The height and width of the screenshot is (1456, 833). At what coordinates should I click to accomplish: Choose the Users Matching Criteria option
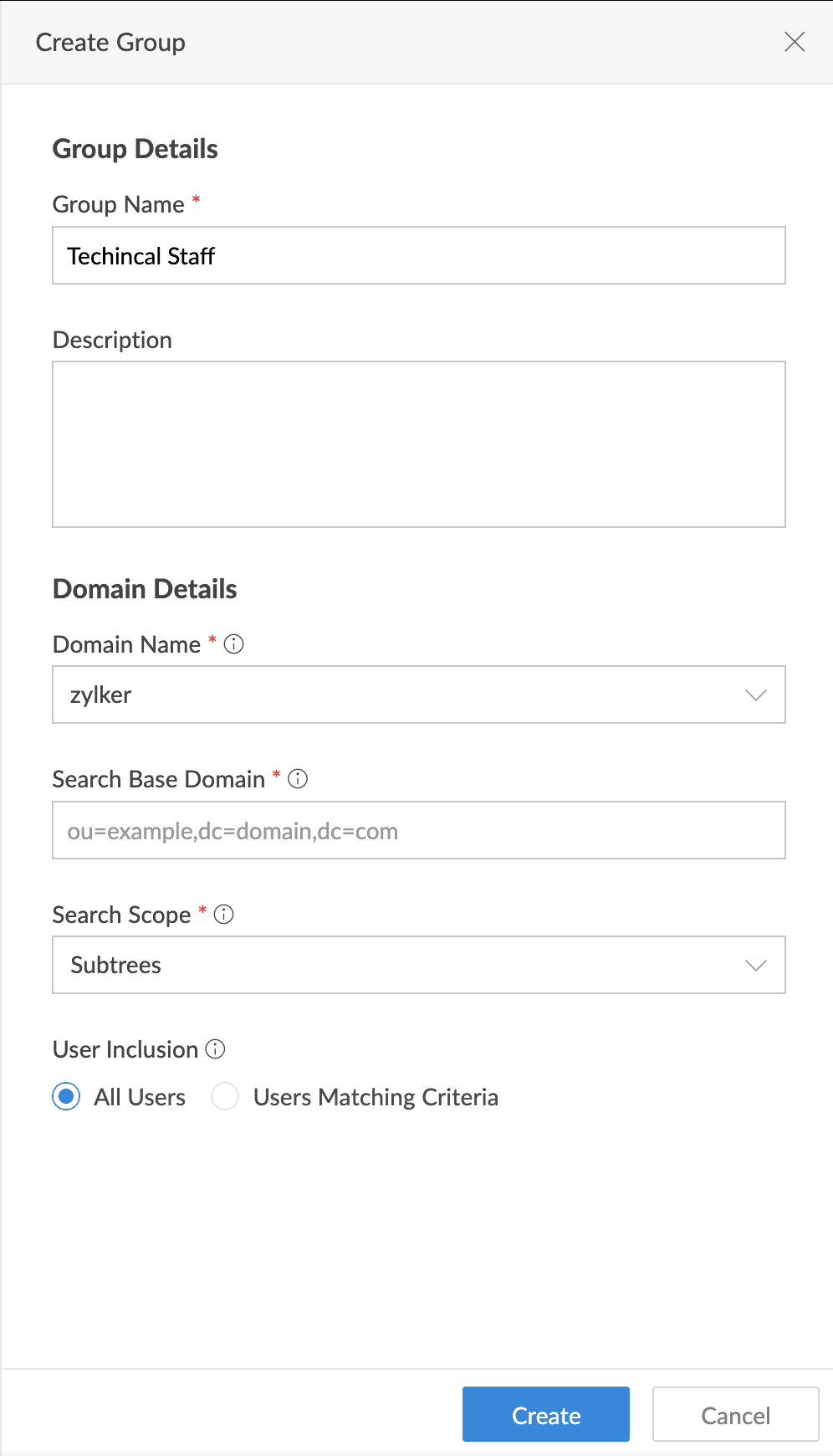point(226,1096)
